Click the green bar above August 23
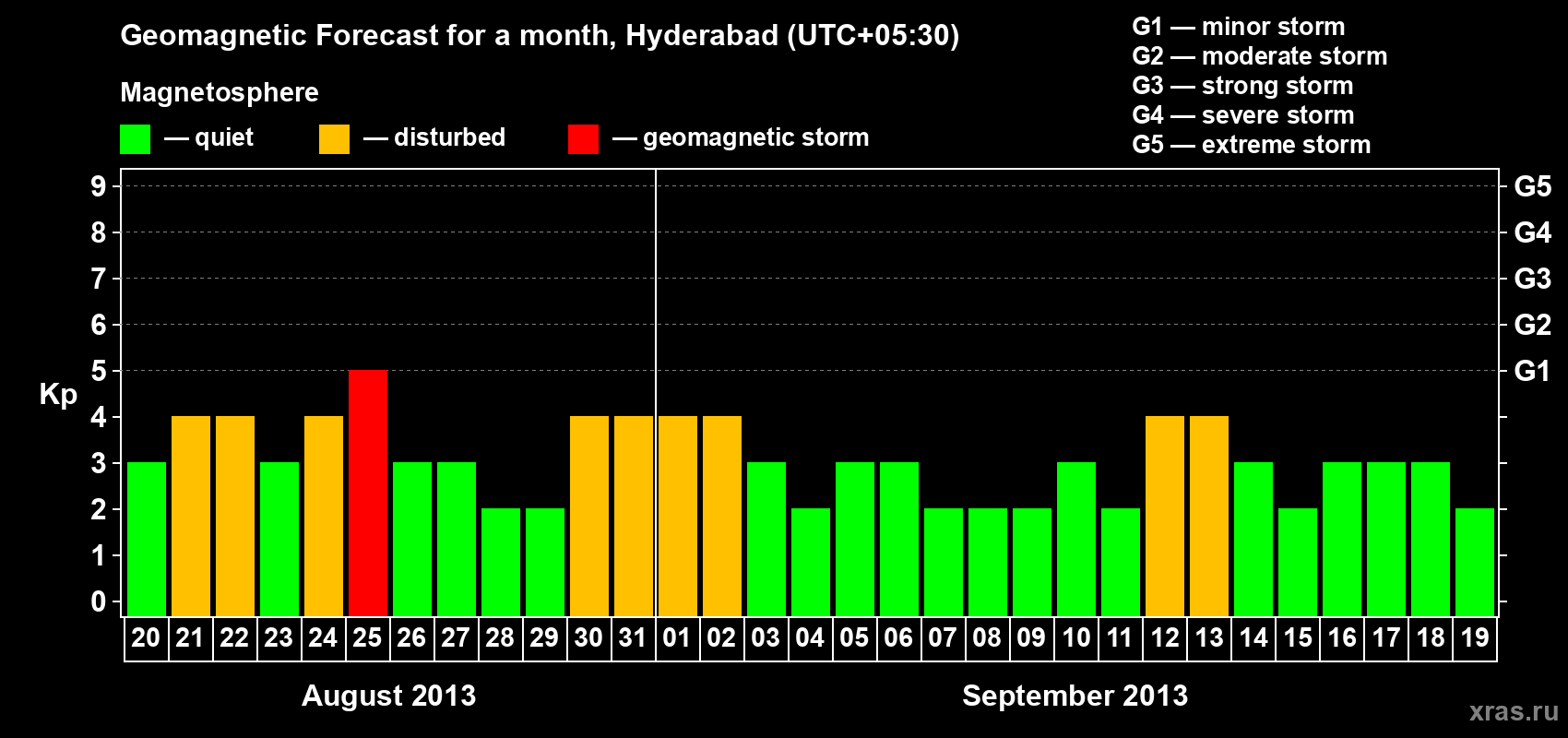Screen dimensions: 1568x738 coord(279,540)
